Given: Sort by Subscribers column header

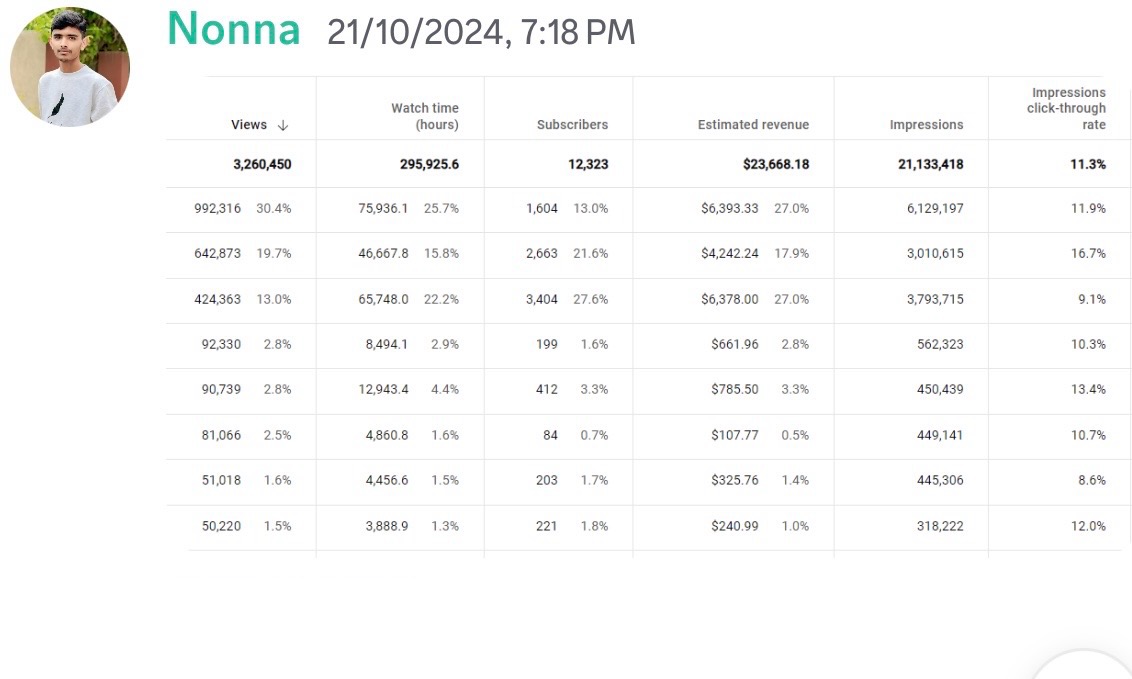Looking at the screenshot, I should [572, 125].
